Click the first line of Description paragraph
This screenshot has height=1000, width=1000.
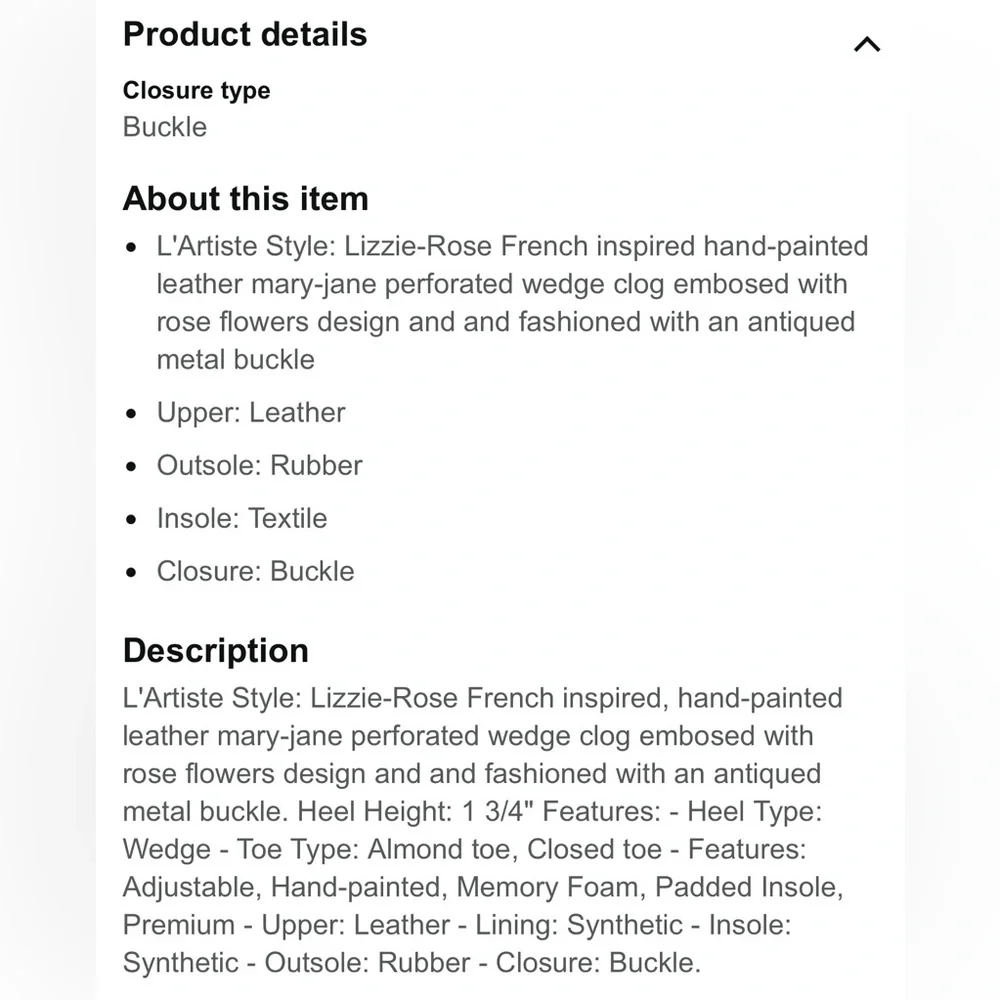tap(482, 698)
